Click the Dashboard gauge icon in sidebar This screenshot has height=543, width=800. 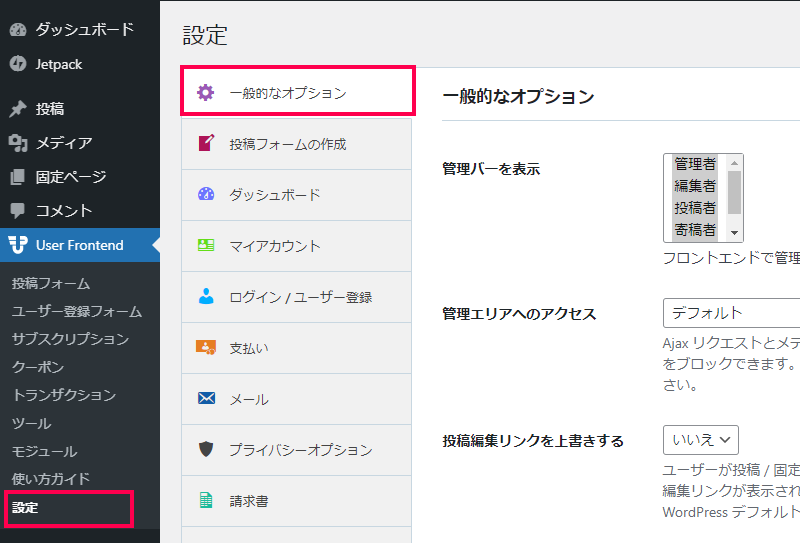point(18,30)
